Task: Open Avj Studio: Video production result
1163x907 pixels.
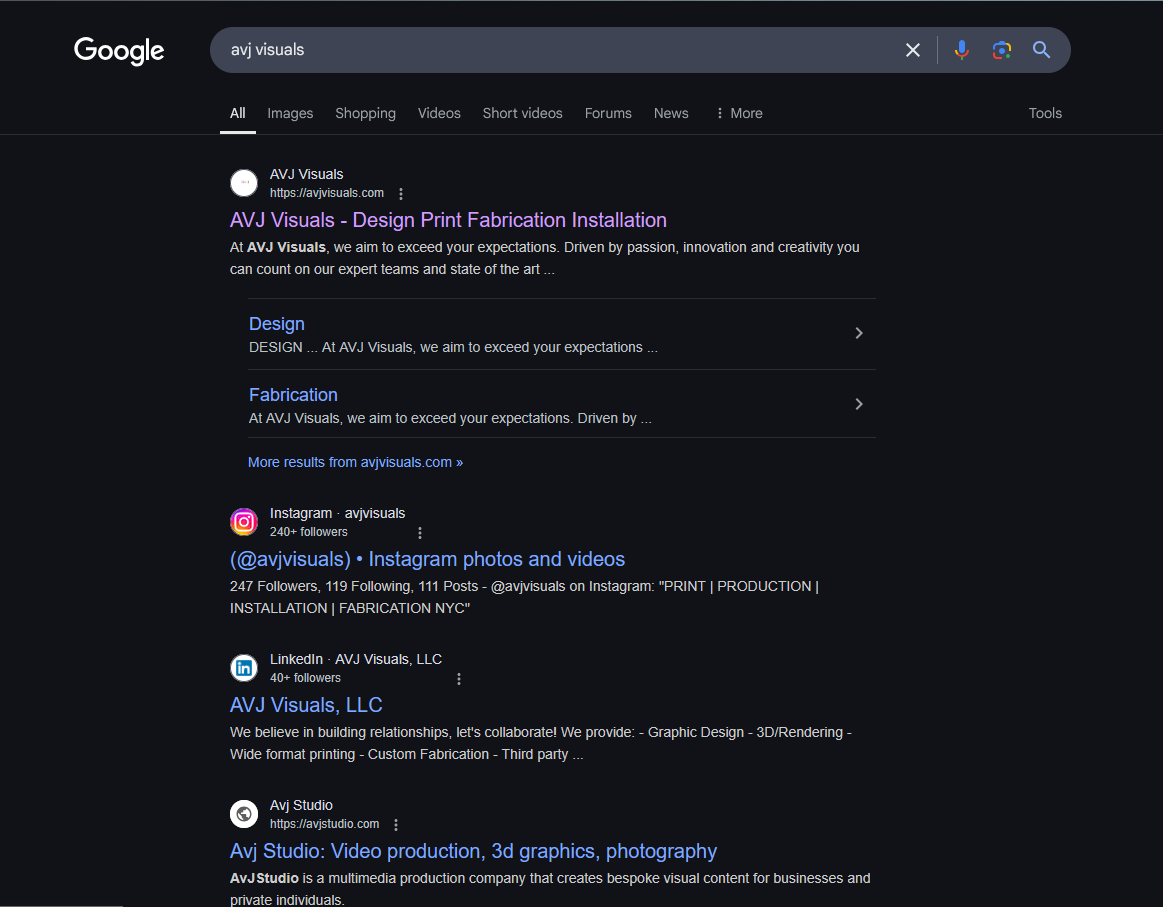Action: coord(473,851)
